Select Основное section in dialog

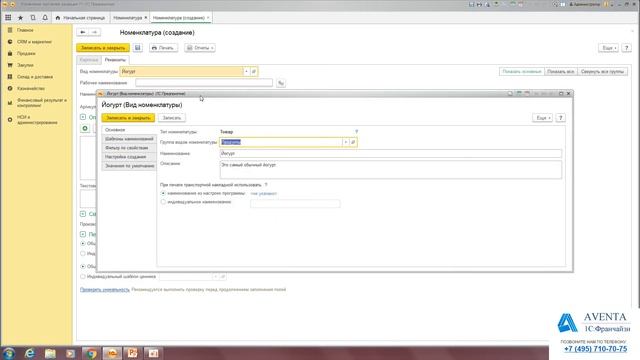click(x=129, y=130)
